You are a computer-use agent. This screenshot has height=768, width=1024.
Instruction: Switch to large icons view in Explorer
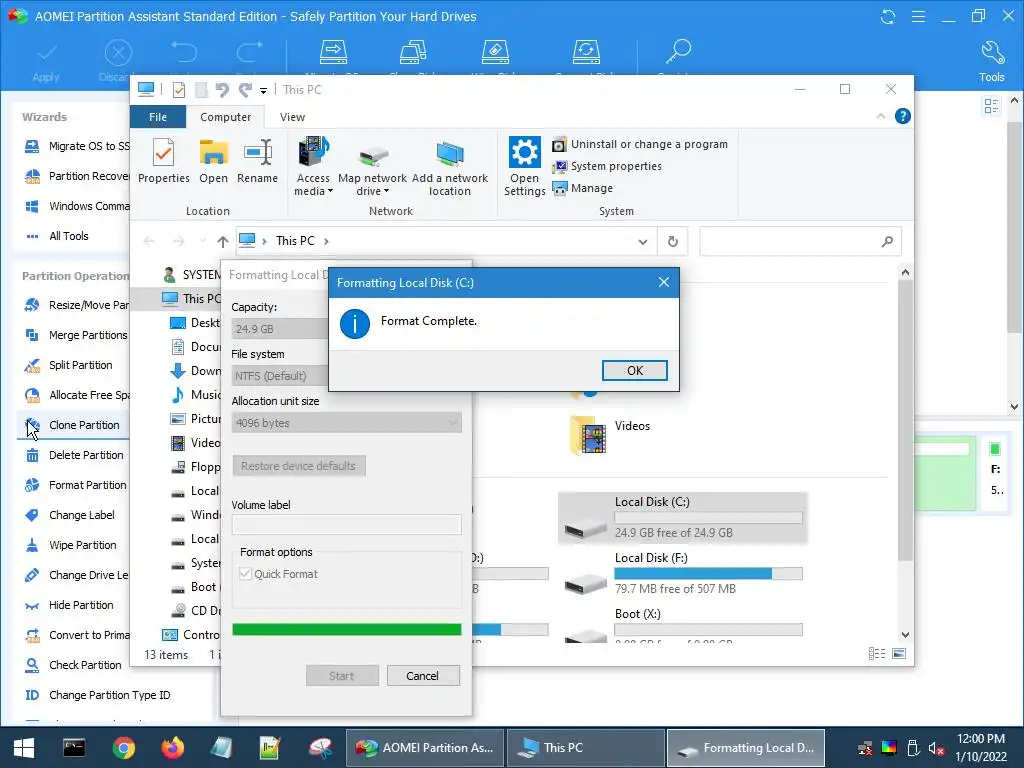tap(899, 654)
